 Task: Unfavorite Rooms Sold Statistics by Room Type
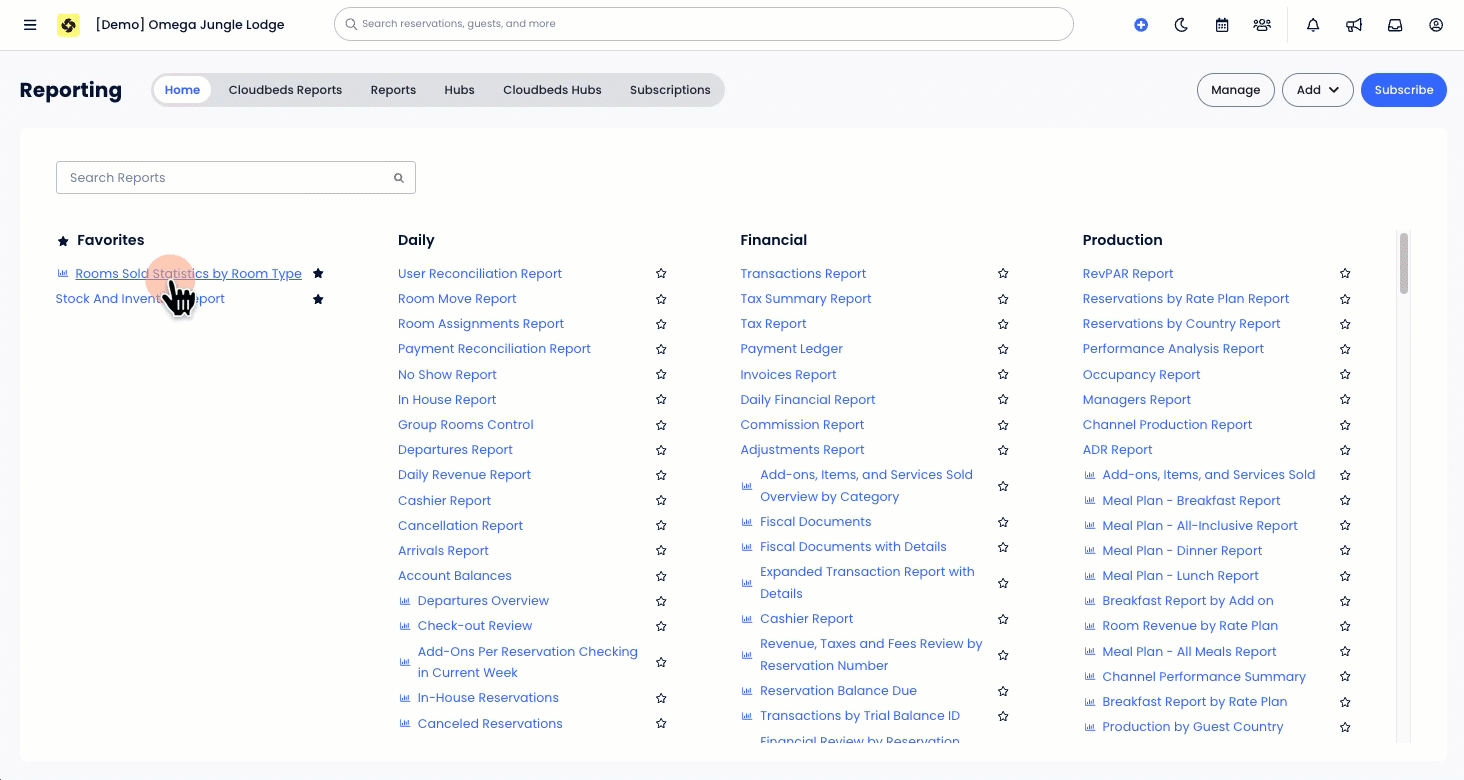318,272
